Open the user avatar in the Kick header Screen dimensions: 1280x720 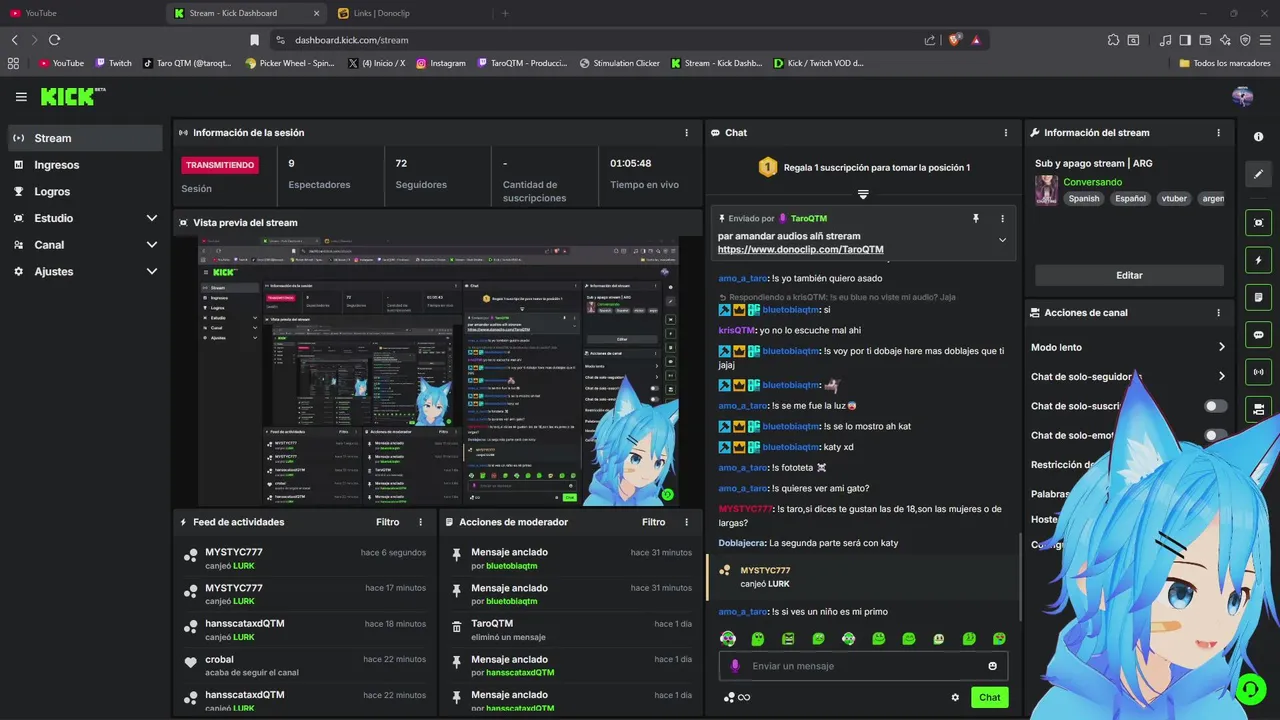click(1242, 97)
